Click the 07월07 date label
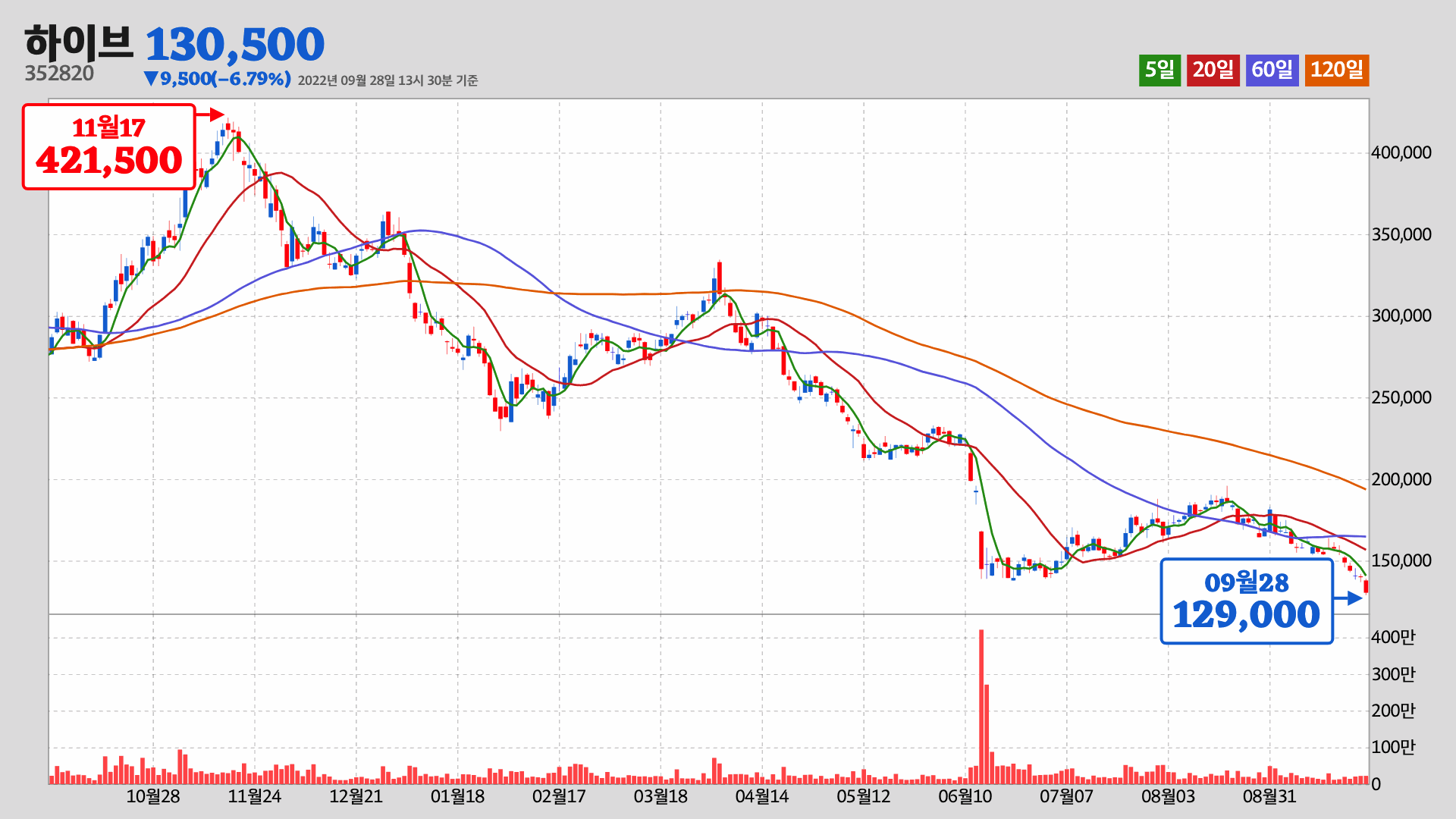The image size is (1456, 819). [1066, 797]
